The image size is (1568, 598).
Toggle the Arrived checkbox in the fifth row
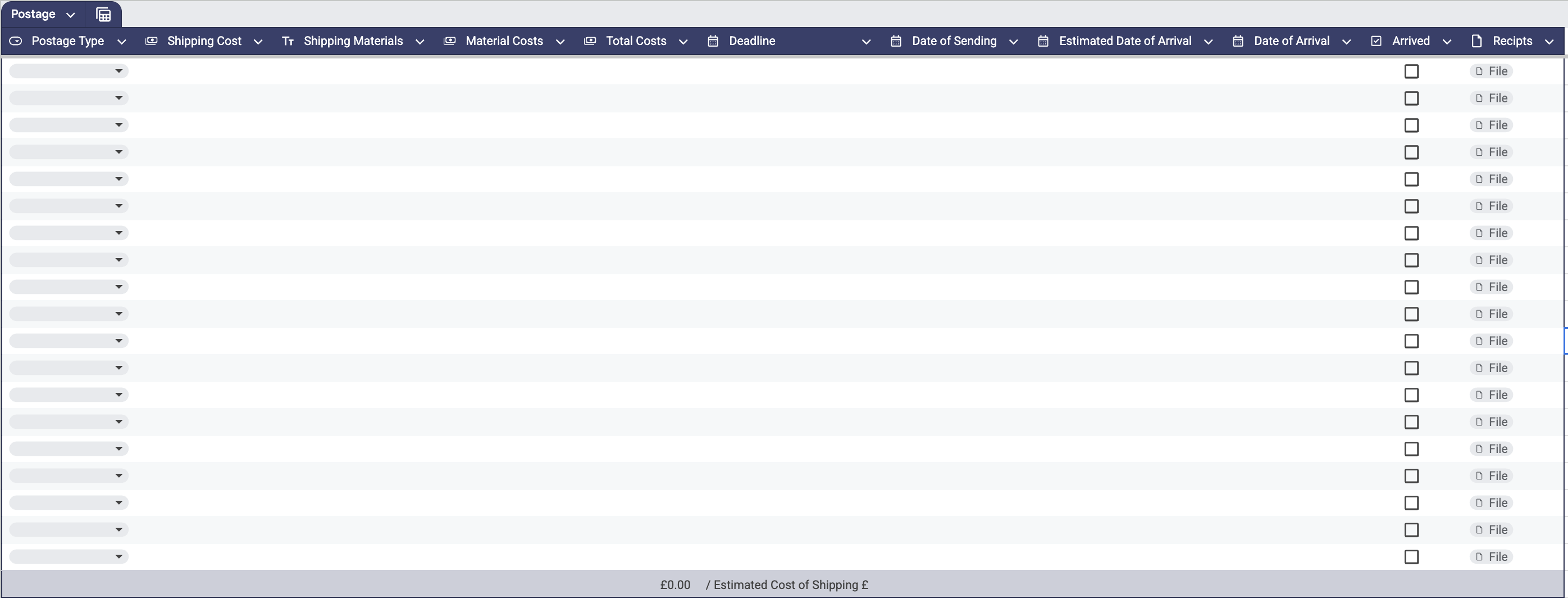tap(1411, 179)
